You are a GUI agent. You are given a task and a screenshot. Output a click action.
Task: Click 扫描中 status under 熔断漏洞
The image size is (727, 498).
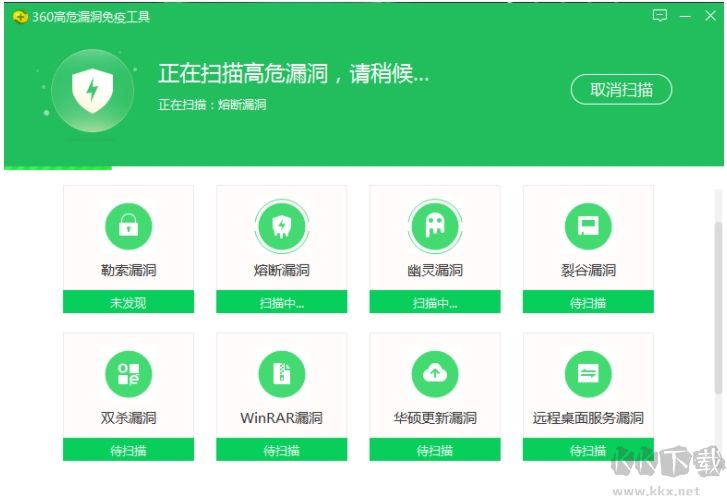[281, 302]
